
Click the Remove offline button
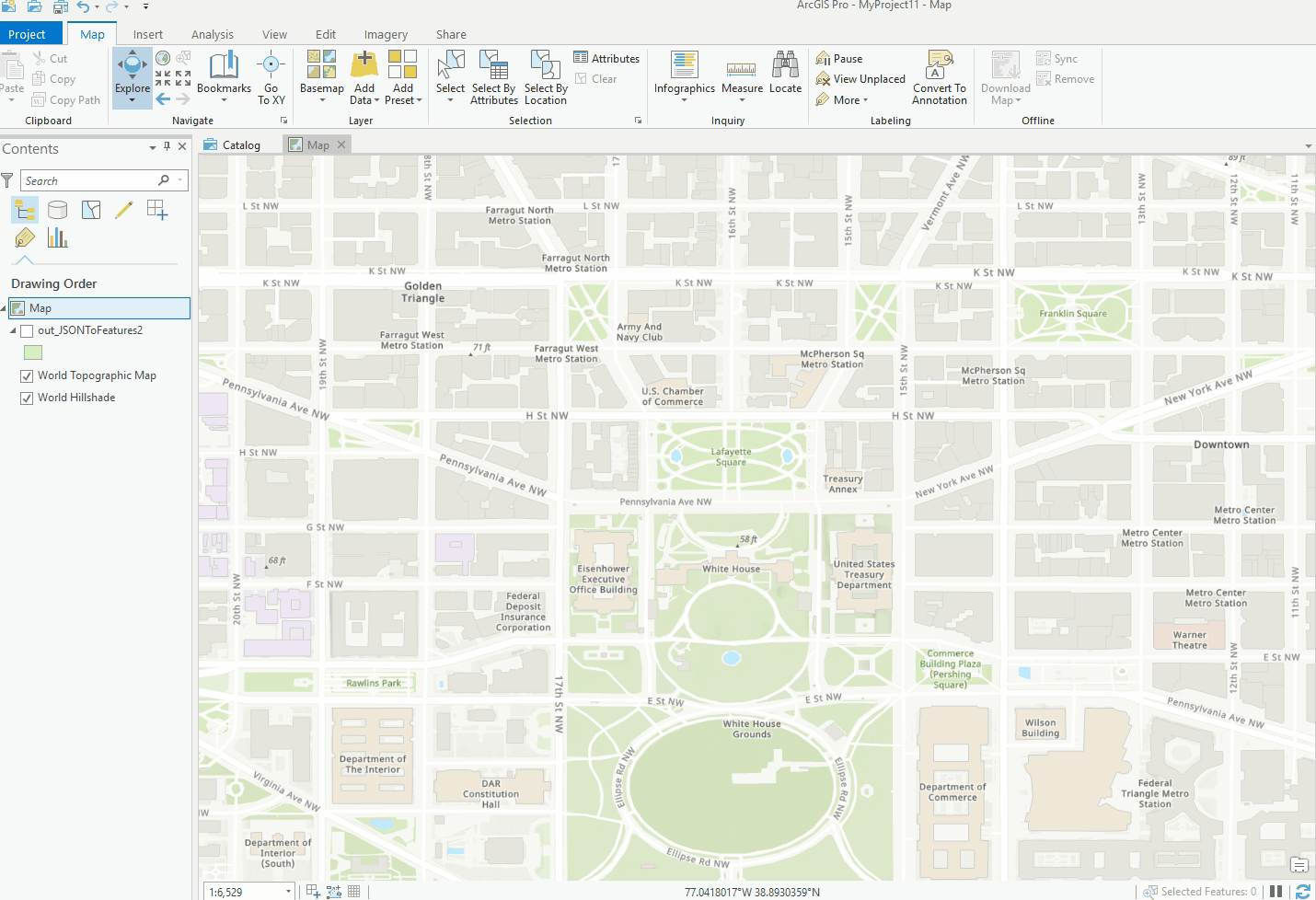coord(1066,79)
